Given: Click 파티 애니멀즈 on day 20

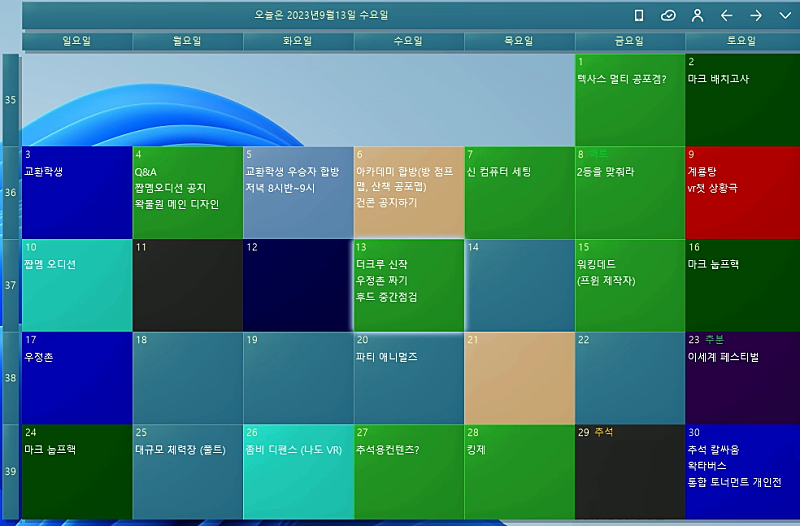Looking at the screenshot, I should pos(387,358).
